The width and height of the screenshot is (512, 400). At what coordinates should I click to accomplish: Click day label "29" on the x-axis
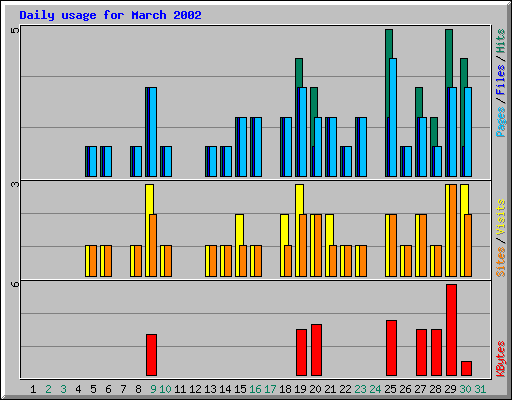(x=450, y=389)
